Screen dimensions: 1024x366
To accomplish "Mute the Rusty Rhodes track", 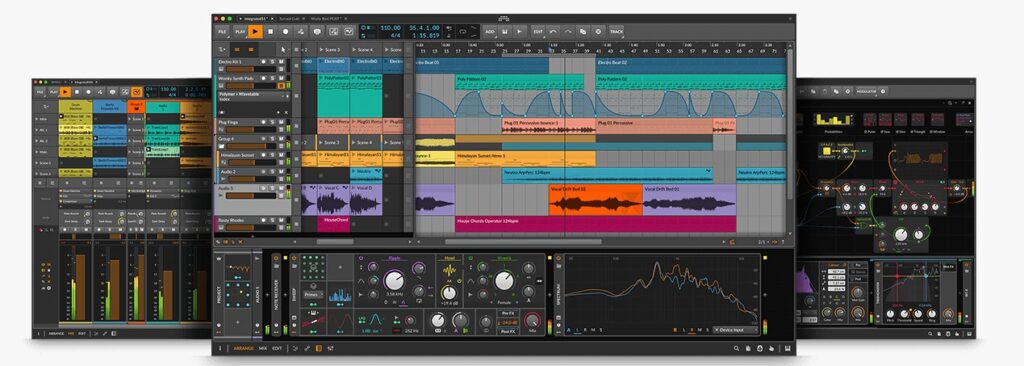I will coord(281,220).
